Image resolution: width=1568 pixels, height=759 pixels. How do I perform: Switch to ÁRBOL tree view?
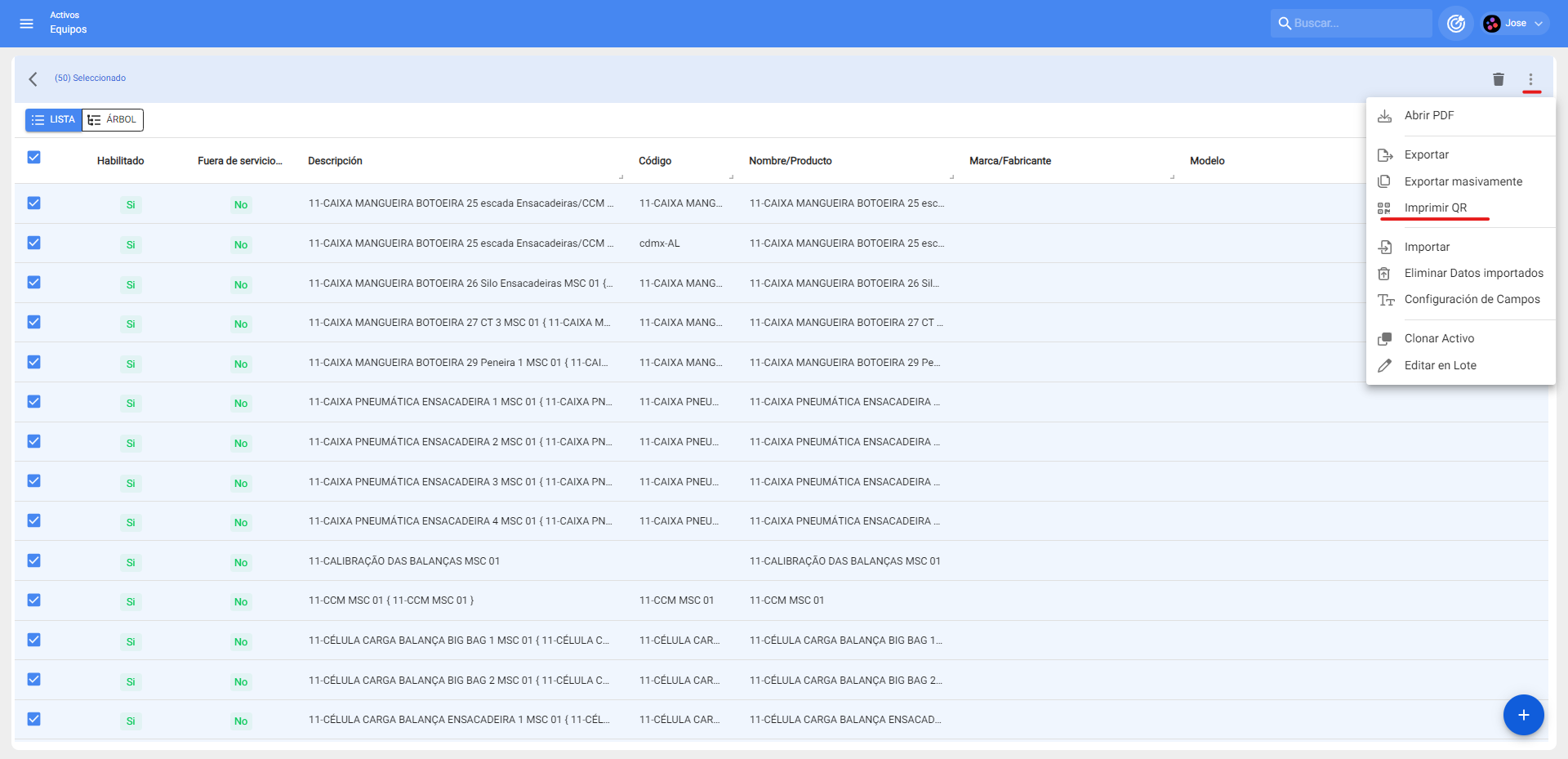pyautogui.click(x=113, y=120)
